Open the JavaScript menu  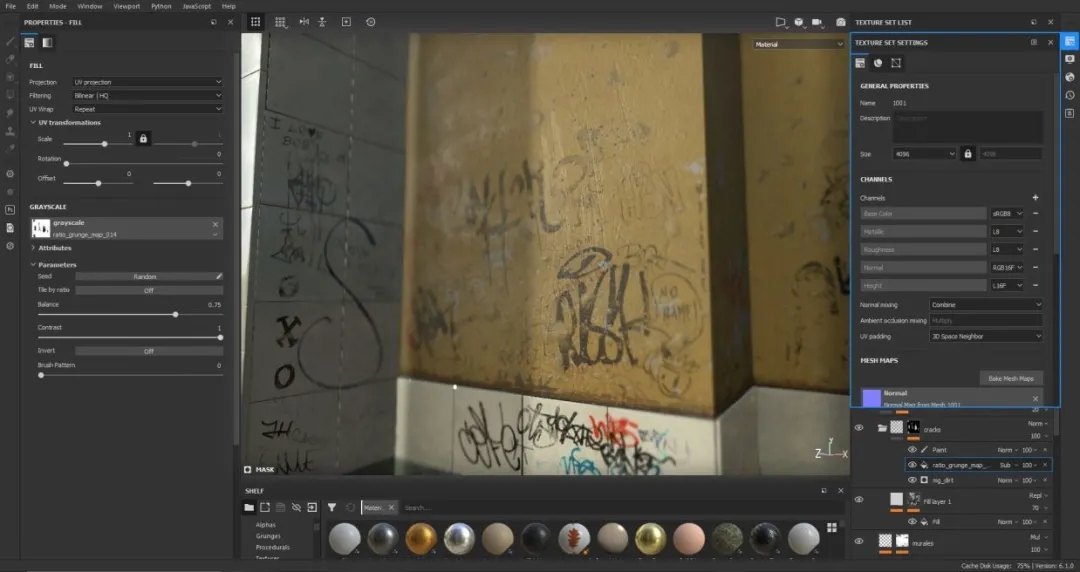pyautogui.click(x=197, y=6)
